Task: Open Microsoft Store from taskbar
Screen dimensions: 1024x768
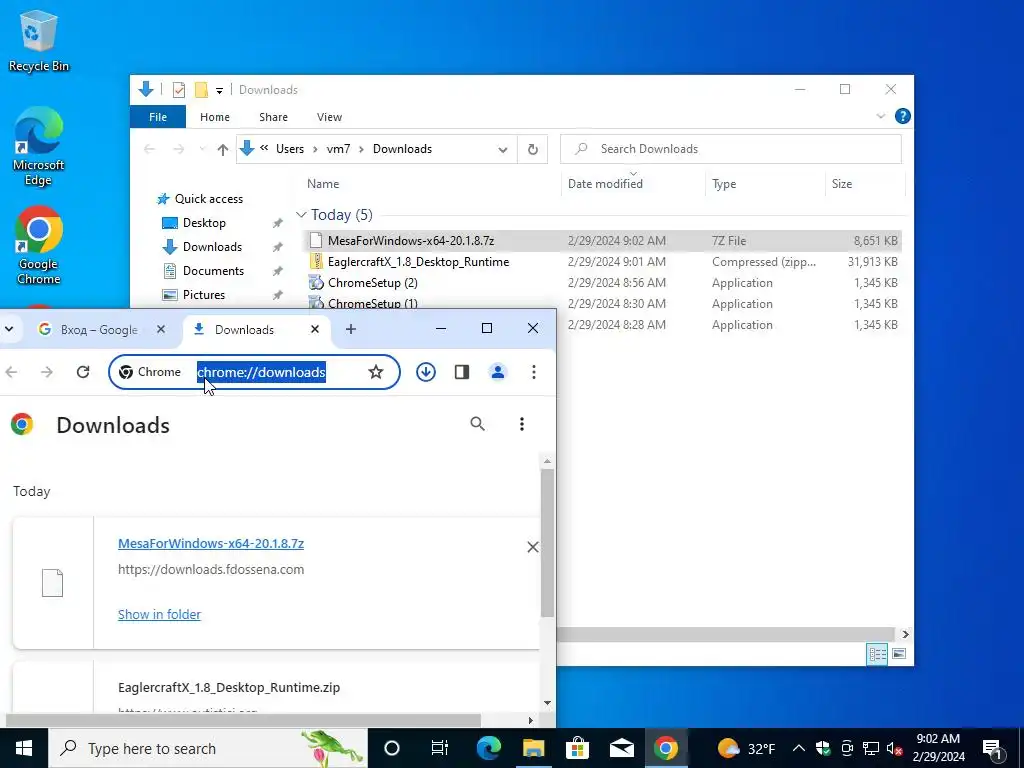Action: 577,748
